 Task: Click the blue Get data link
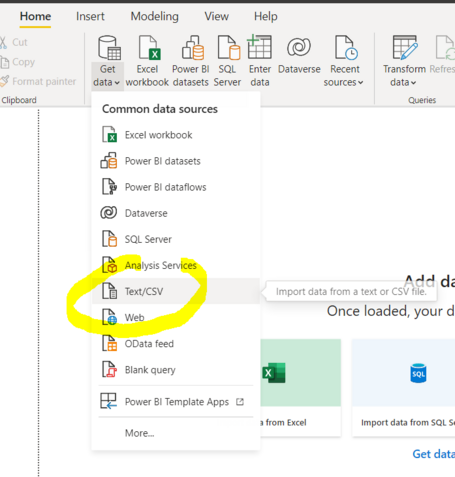(x=434, y=454)
